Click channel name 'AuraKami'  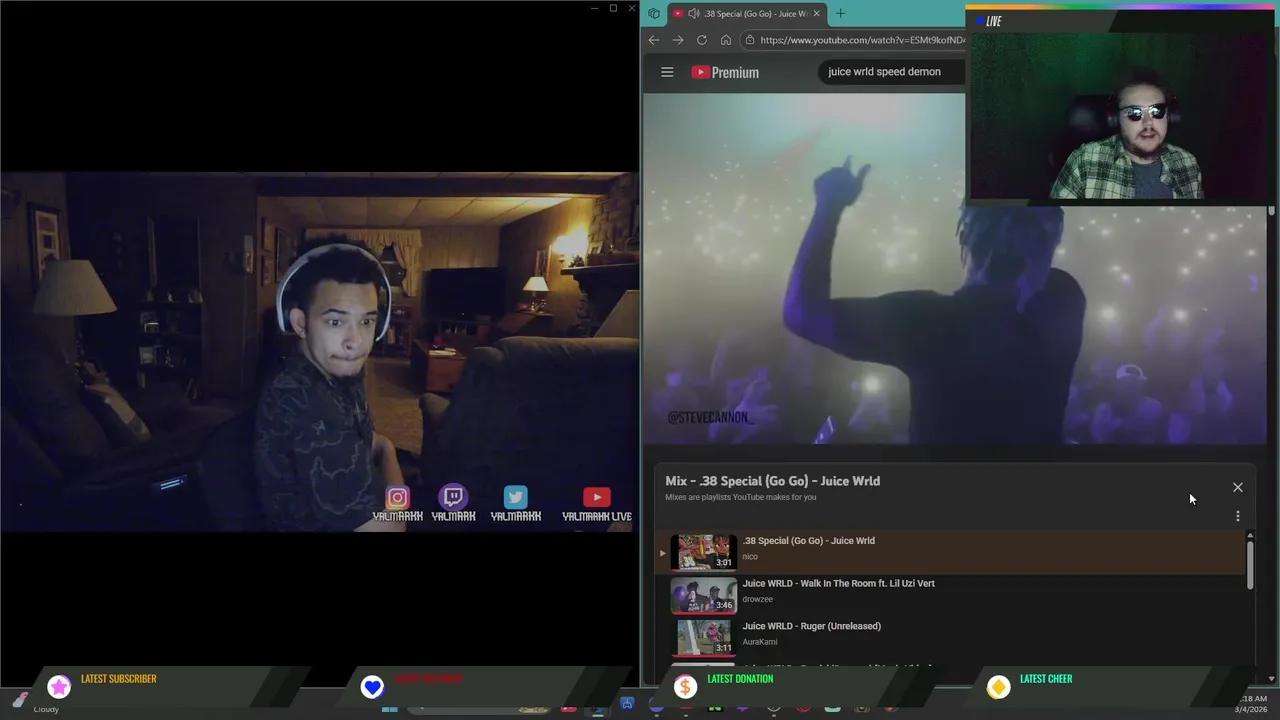759,642
